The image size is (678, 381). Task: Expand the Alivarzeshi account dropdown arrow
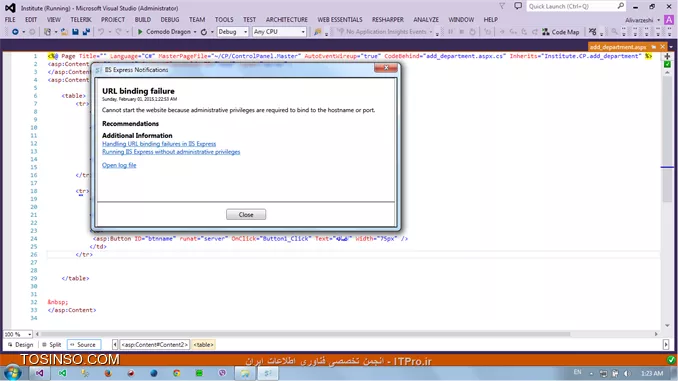[x=659, y=20]
